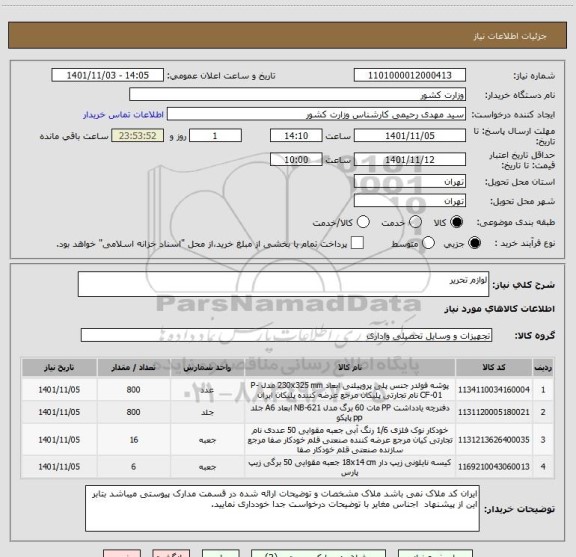Click the zip nylon bag item name in row 4
Screen dimensions: 576x557
pos(350,467)
